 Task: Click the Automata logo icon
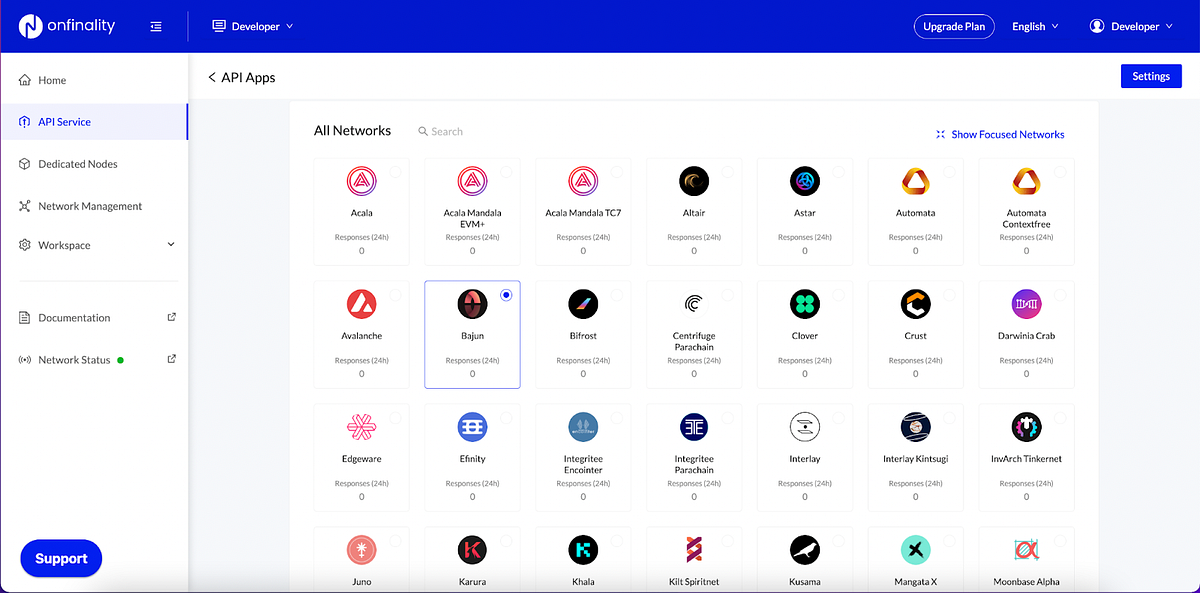click(x=916, y=181)
